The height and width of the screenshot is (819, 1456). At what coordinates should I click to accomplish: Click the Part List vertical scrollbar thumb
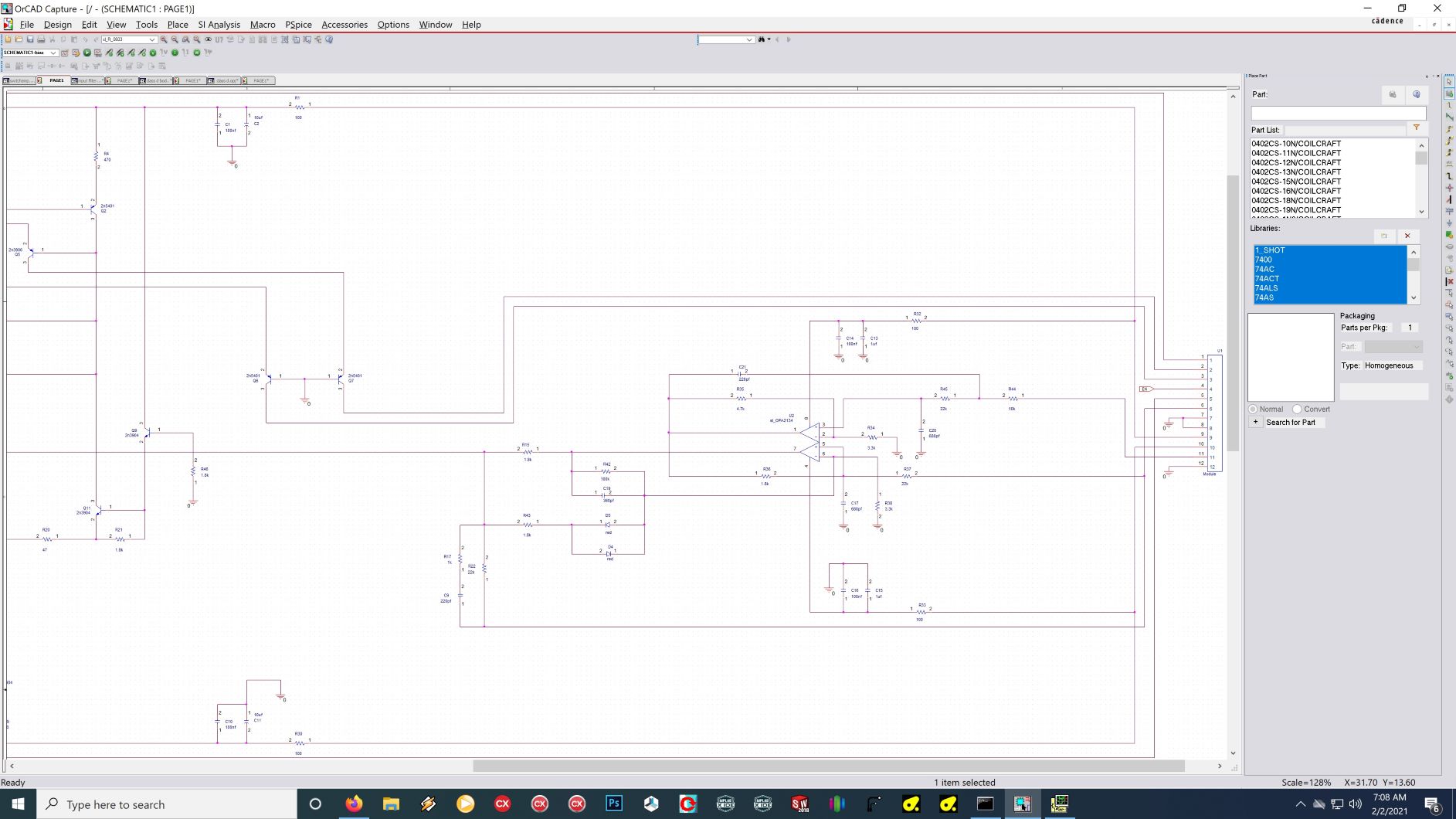pos(1421,158)
